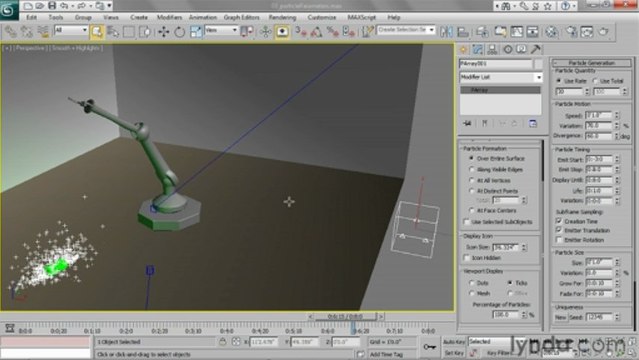Open the Motion command panel tab
The image size is (639, 360).
(x=508, y=49)
